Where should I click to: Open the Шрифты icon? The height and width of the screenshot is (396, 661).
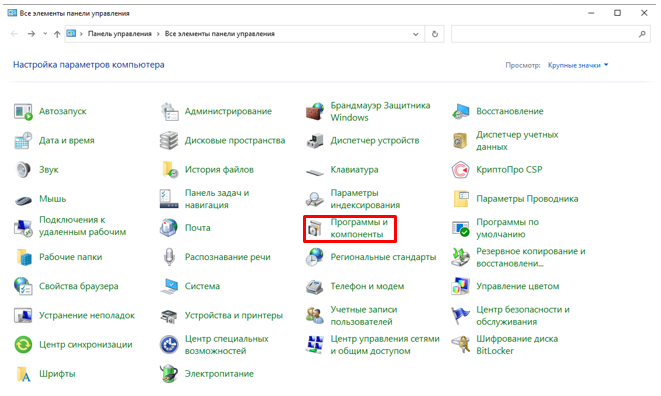pos(23,374)
